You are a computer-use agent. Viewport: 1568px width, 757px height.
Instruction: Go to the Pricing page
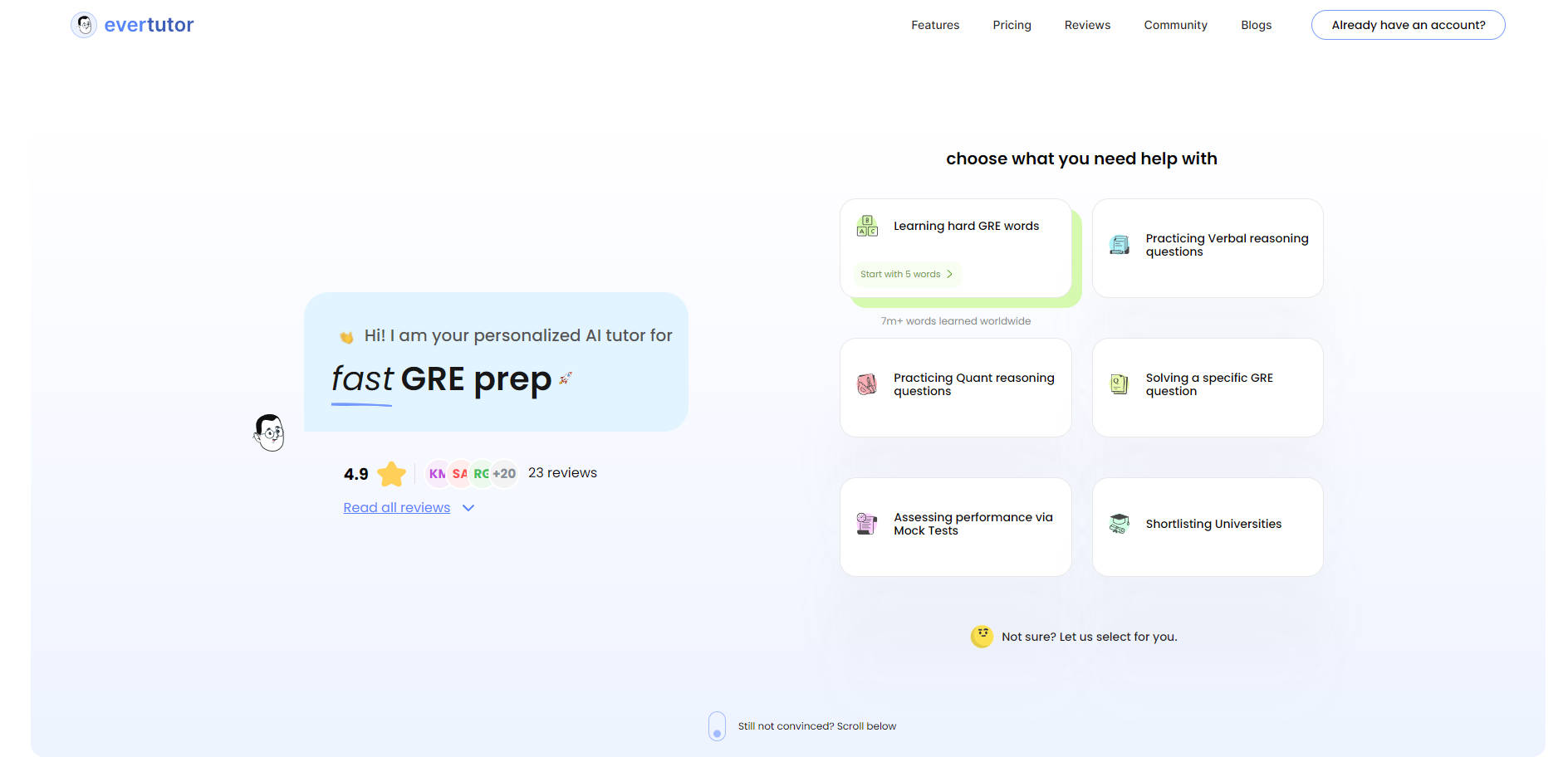click(x=1012, y=25)
